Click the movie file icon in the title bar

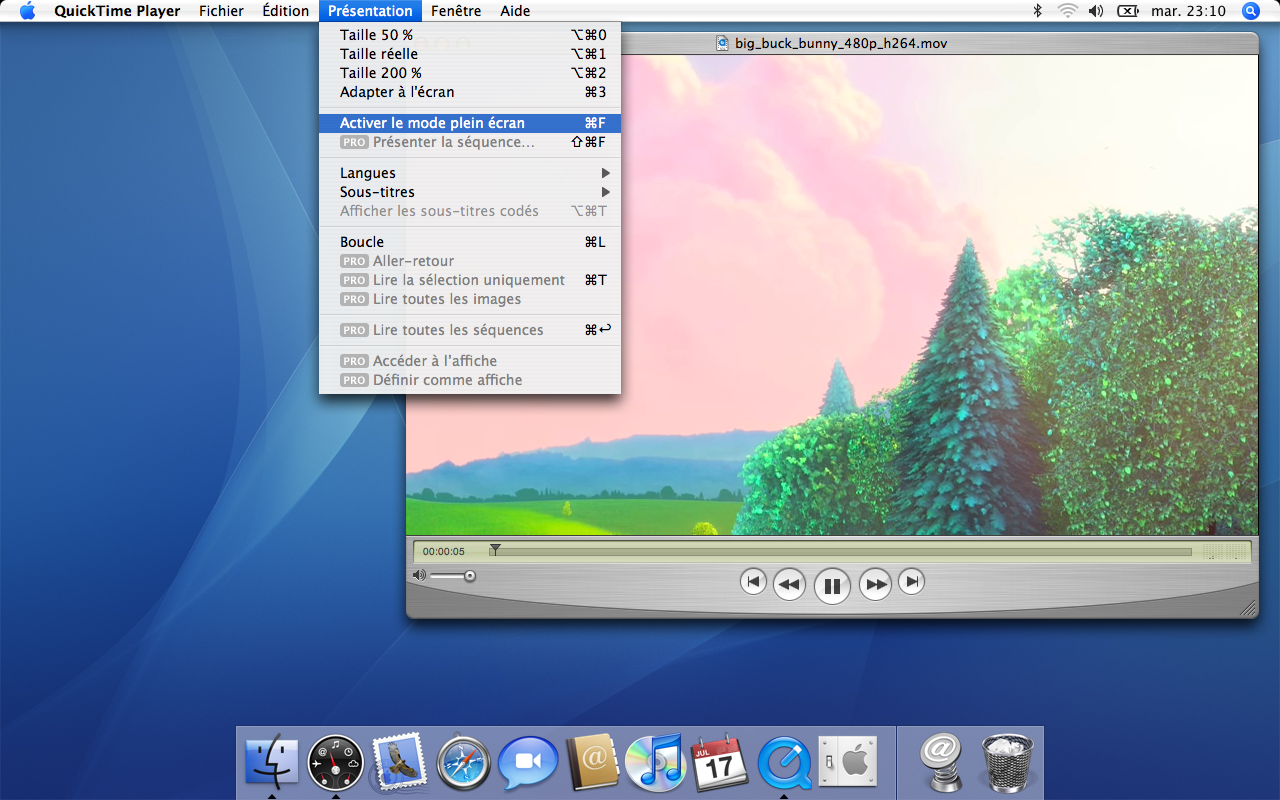pyautogui.click(x=722, y=43)
